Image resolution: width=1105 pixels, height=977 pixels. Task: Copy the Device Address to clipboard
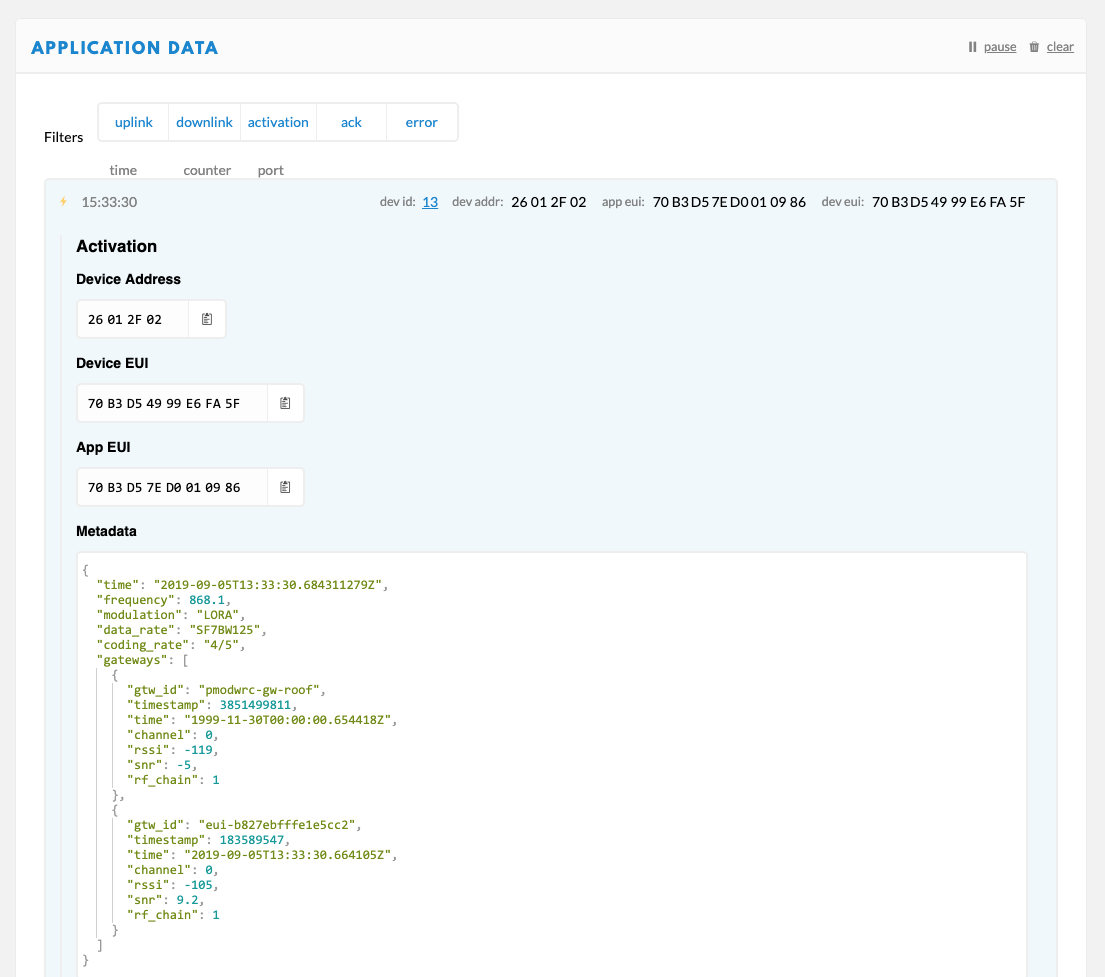coord(207,319)
